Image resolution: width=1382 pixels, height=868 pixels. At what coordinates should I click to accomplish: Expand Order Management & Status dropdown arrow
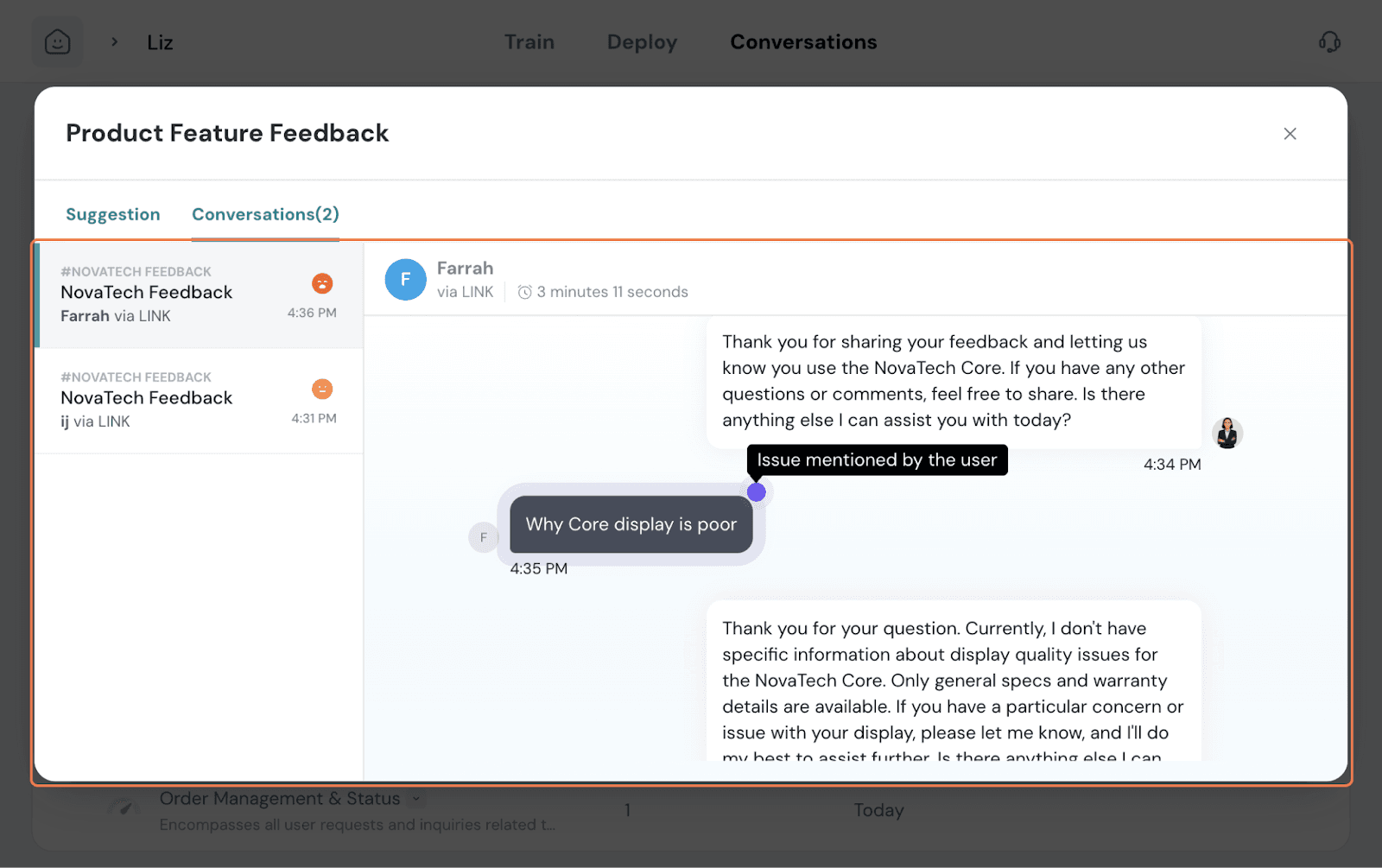click(416, 799)
